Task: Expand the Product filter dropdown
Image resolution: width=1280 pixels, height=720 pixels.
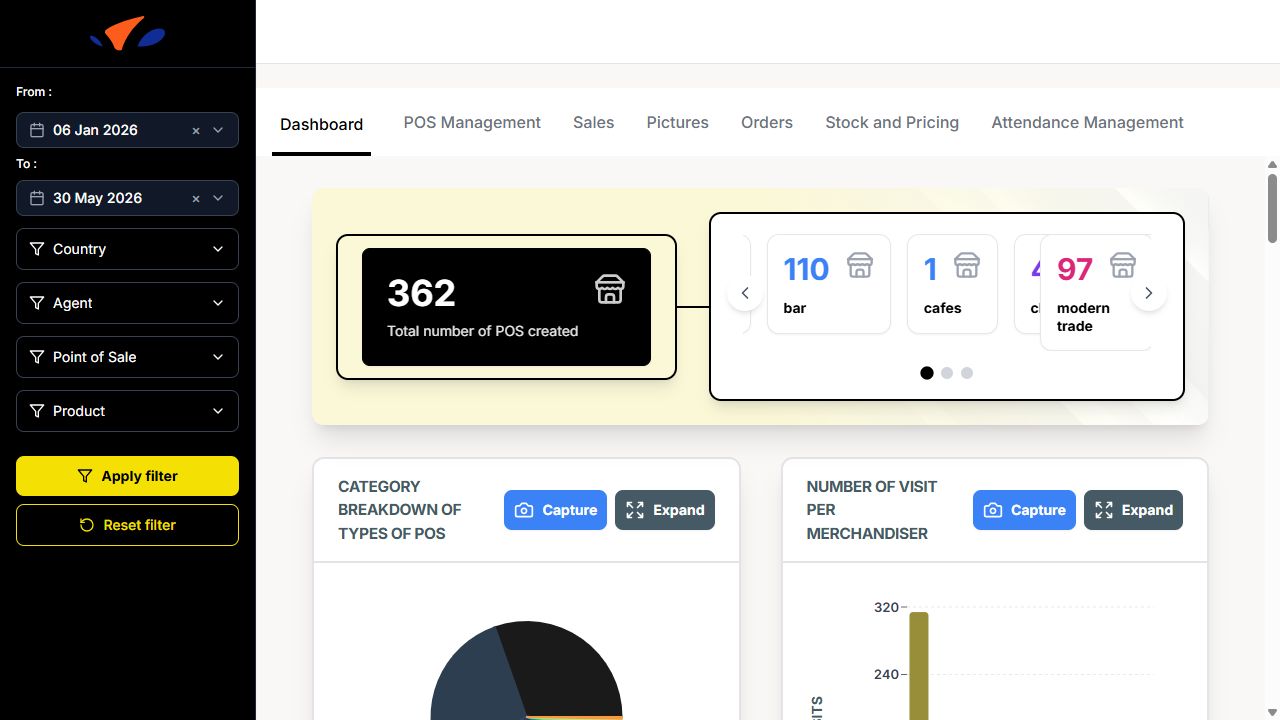Action: (x=127, y=411)
